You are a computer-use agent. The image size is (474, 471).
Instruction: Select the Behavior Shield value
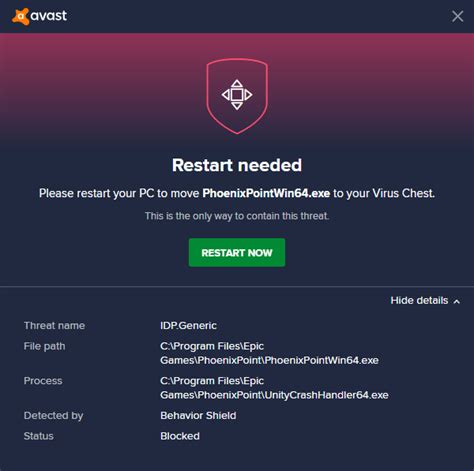tap(198, 416)
